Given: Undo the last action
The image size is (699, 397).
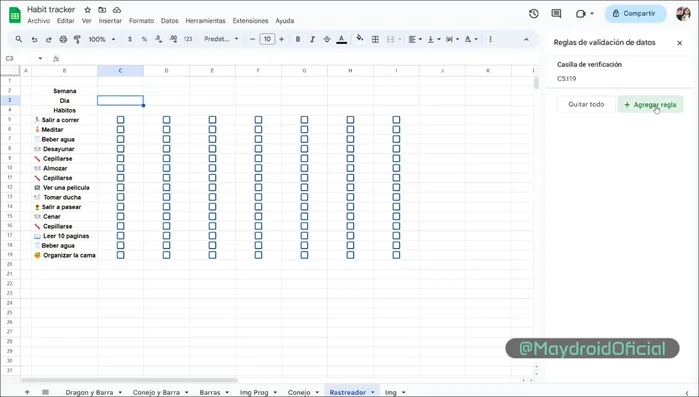Looking at the screenshot, I should click(x=34, y=39).
